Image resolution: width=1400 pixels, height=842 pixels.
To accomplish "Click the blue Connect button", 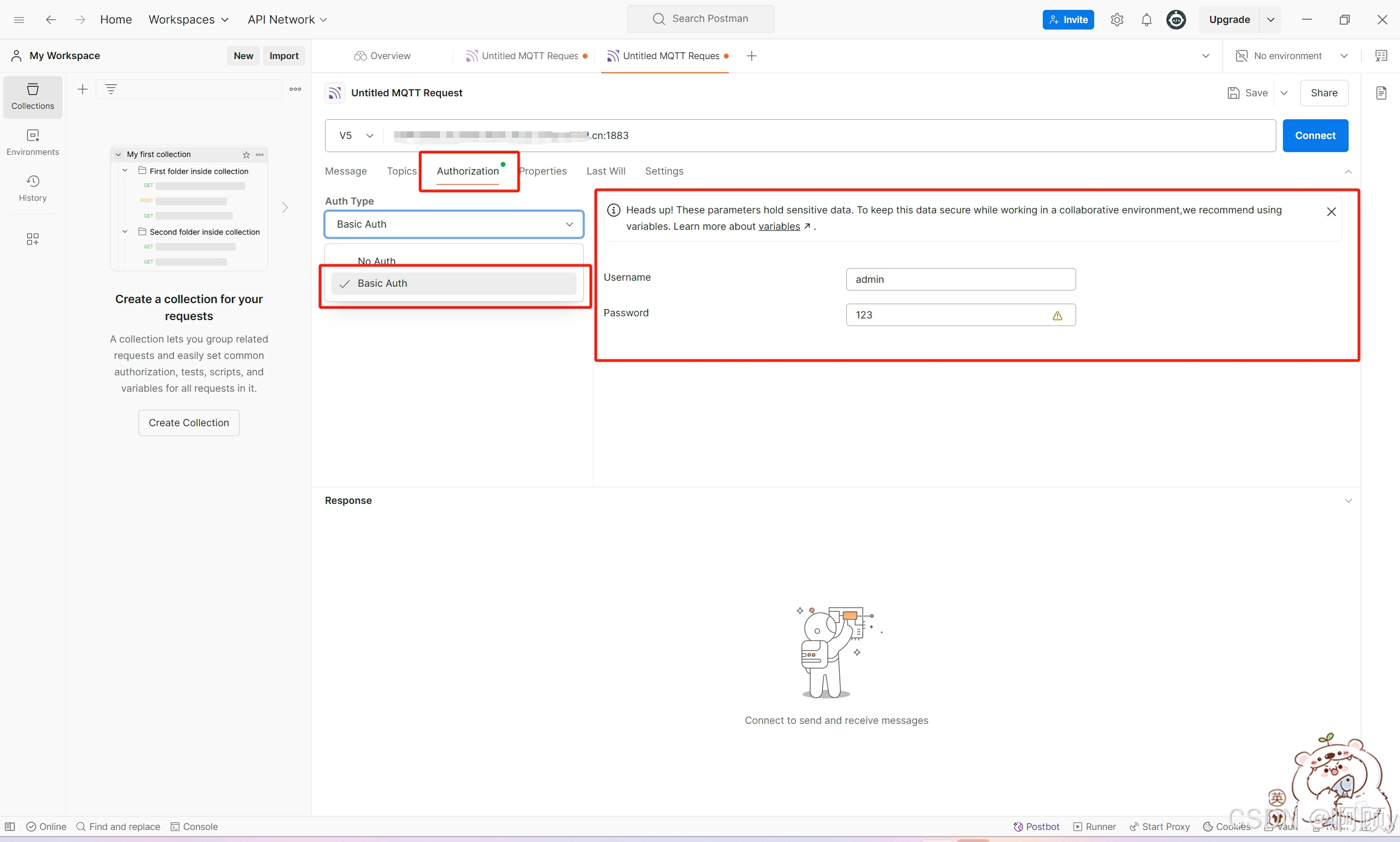I will click(1314, 136).
